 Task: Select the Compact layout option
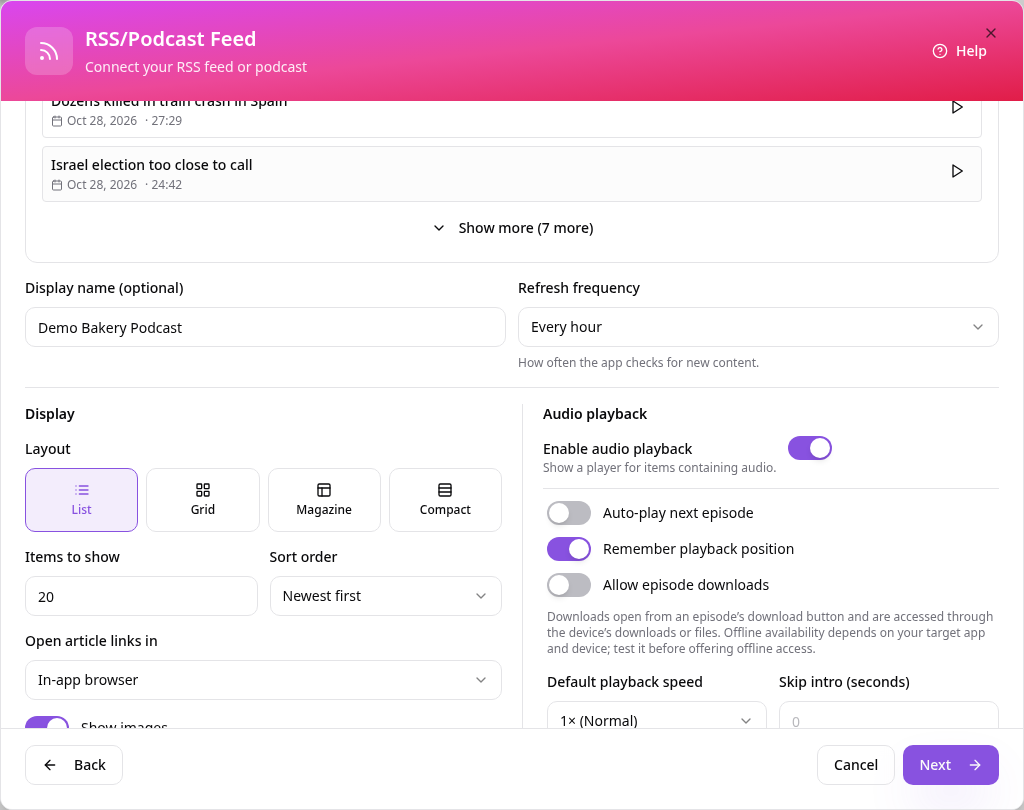click(445, 500)
